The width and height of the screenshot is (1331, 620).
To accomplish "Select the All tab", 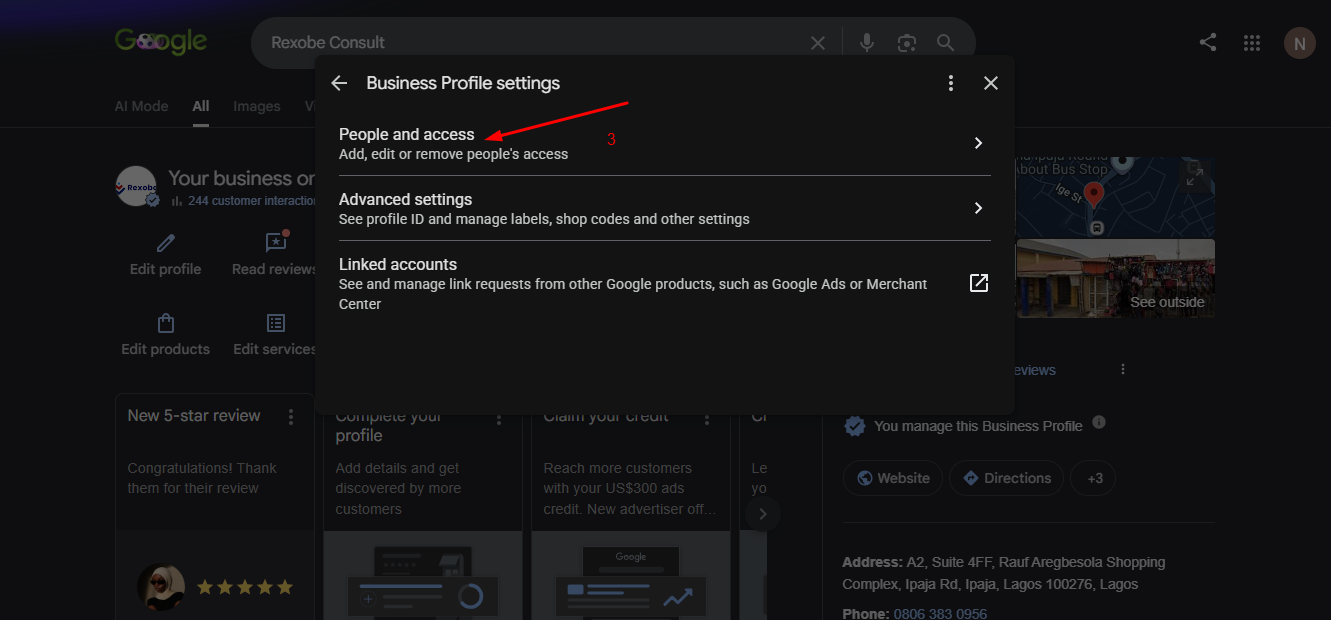I will point(201,106).
